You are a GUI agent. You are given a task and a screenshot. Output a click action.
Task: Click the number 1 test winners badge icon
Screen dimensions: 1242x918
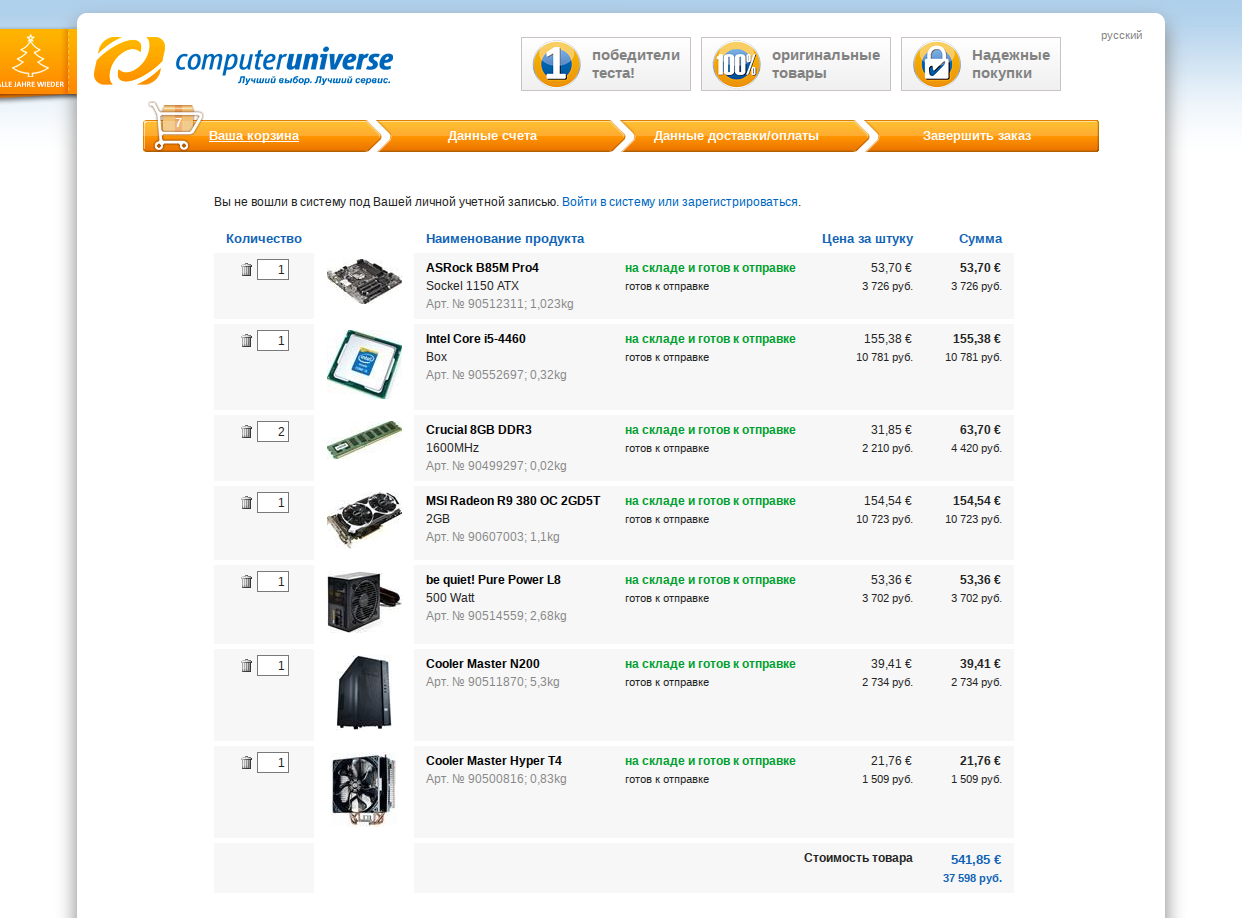pyautogui.click(x=556, y=64)
